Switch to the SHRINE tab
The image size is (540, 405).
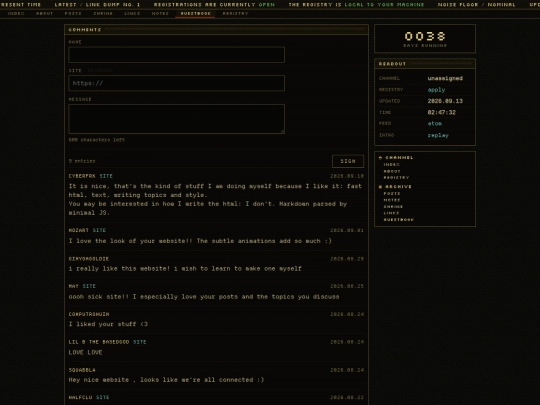point(103,13)
